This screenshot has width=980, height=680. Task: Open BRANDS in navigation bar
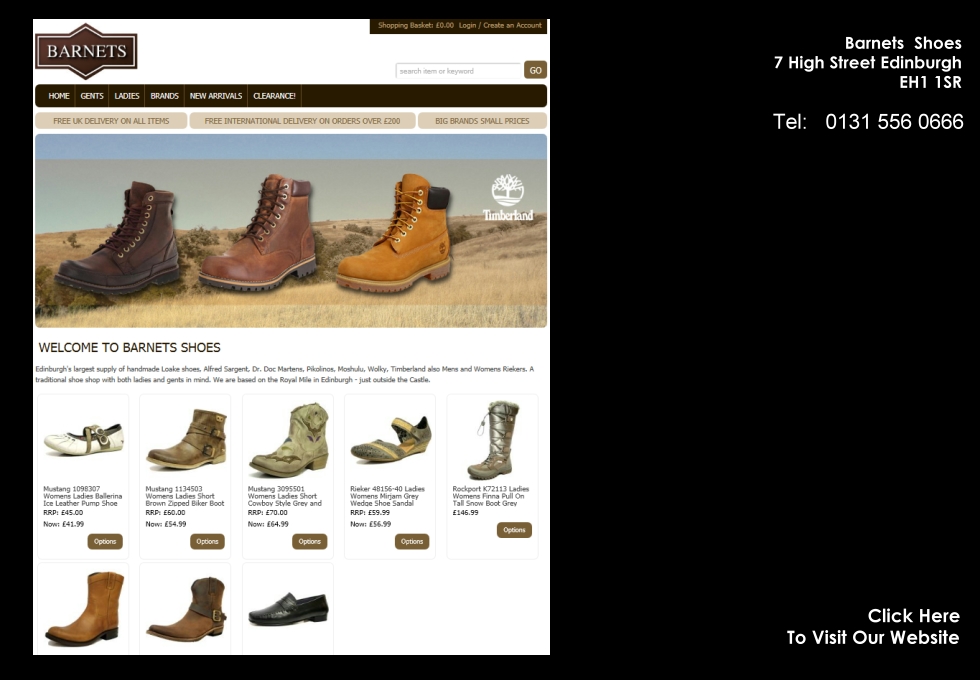[x=164, y=96]
